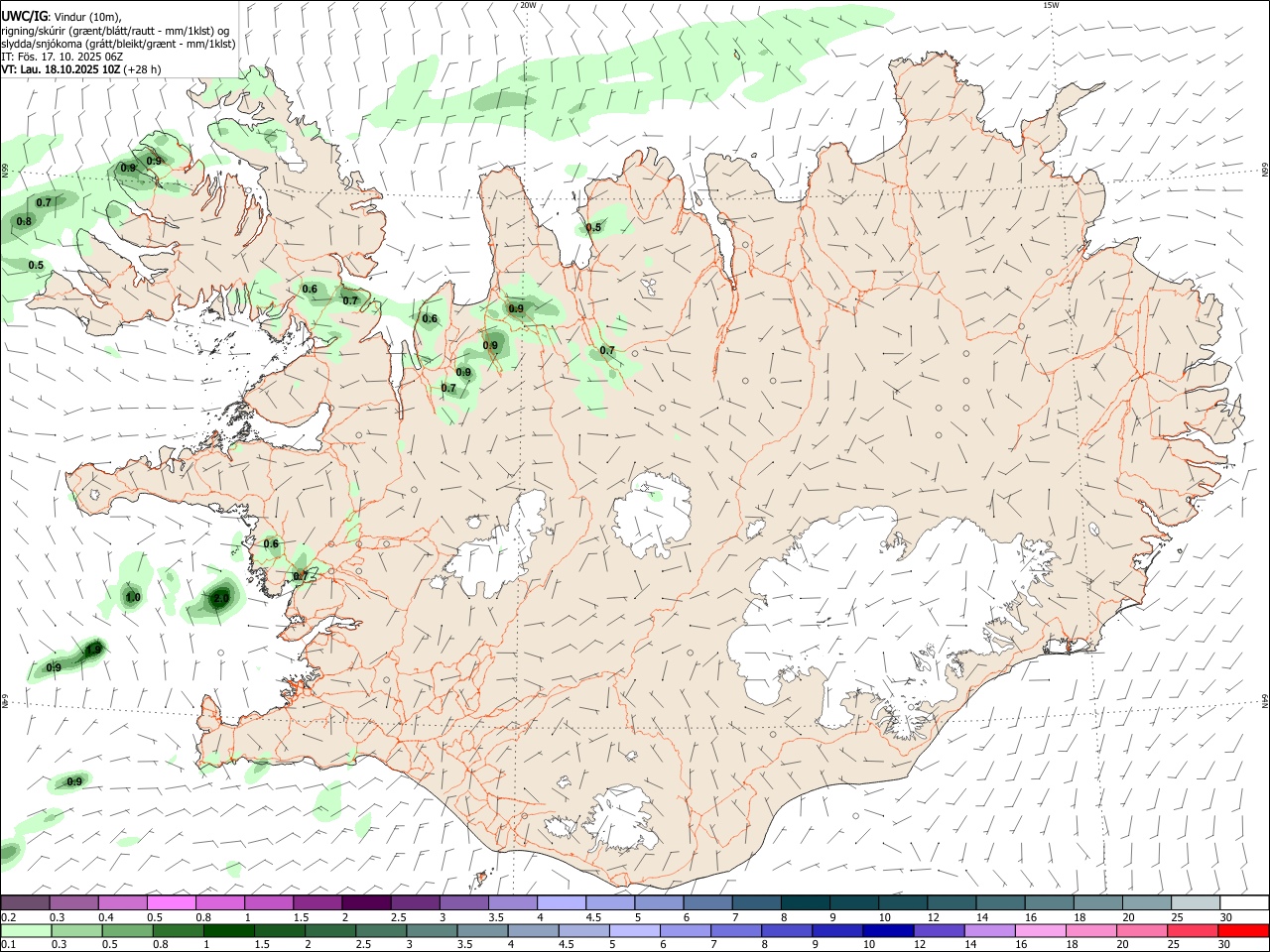This screenshot has width=1270, height=952.
Task: Select the green 2–2.5 swatch in bottom legend row
Action: 330,930
